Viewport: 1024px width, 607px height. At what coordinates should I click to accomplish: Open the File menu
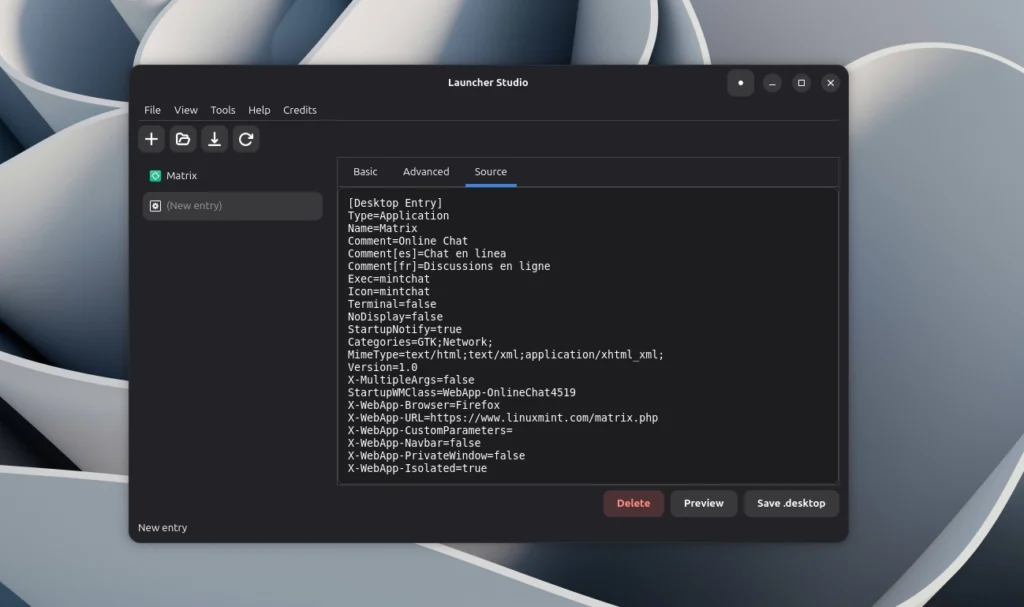(x=152, y=110)
